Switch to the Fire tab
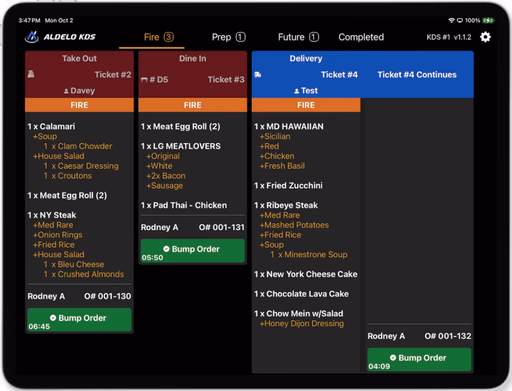Image resolution: width=512 pixels, height=391 pixels. 159,37
